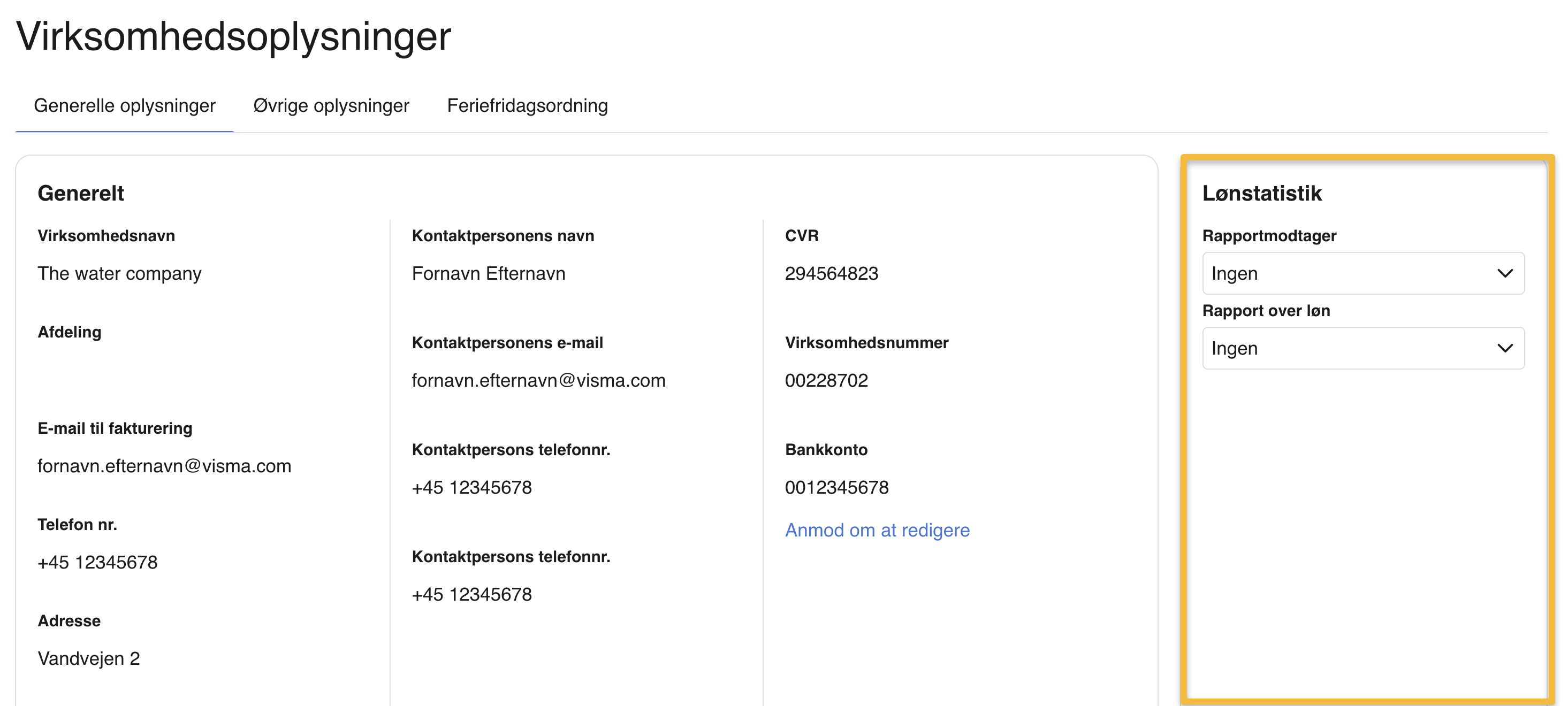Click the Virksomhedsoplysninger page title
This screenshot has height=706, width=1568.
click(233, 36)
